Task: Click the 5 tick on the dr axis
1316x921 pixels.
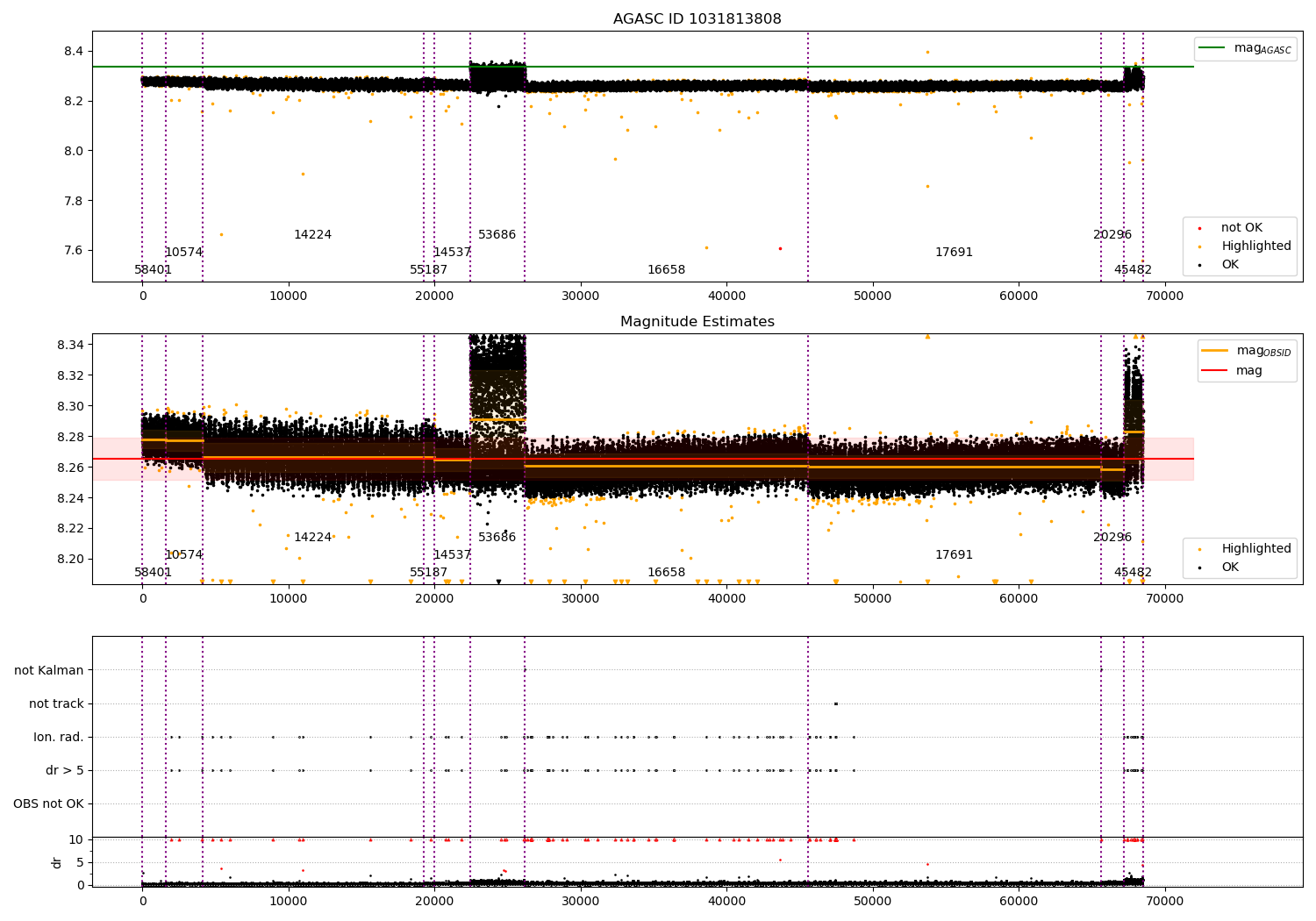Action: tap(80, 863)
